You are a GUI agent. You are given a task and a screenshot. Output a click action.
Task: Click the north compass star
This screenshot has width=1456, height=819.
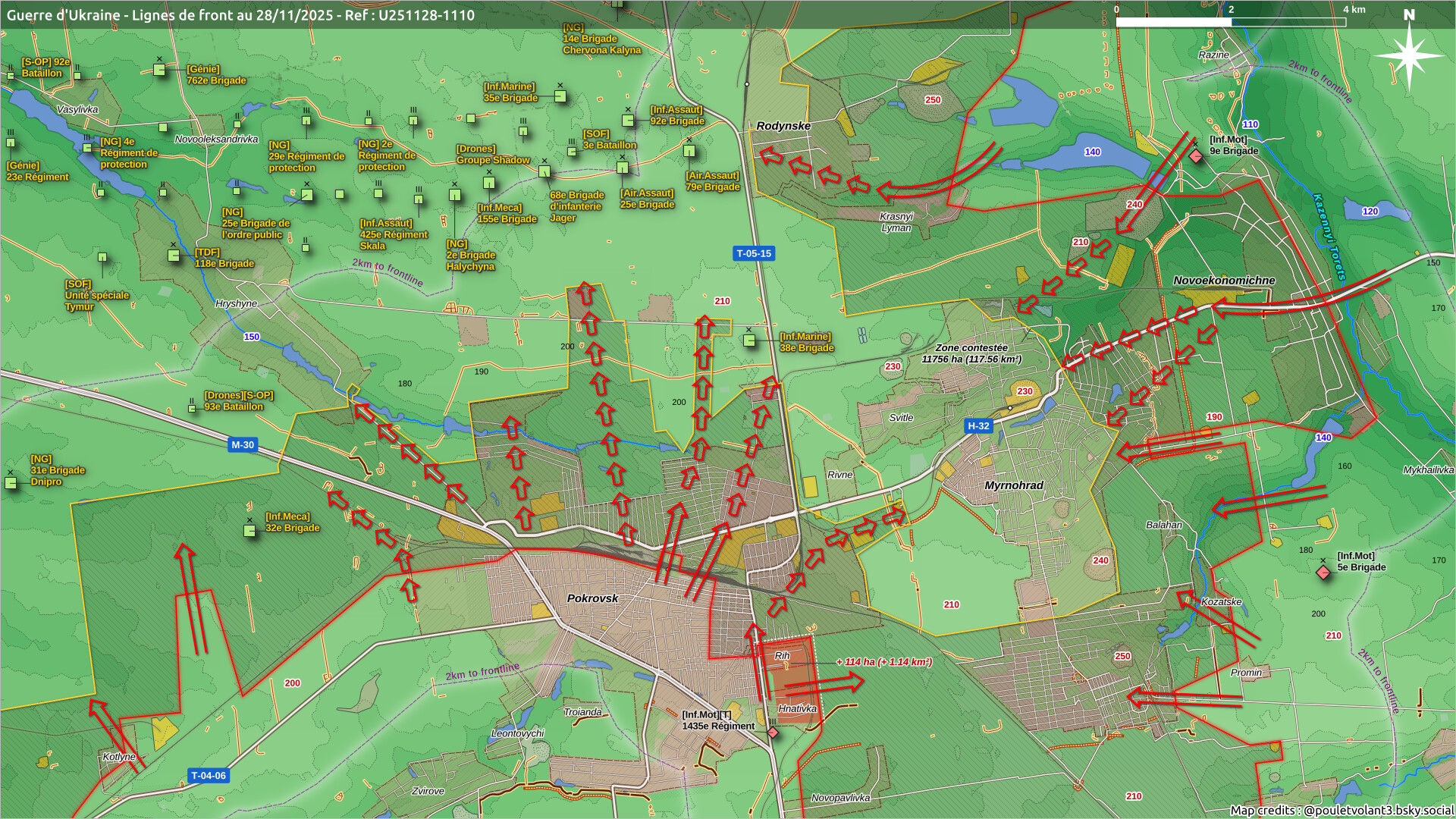click(1409, 56)
